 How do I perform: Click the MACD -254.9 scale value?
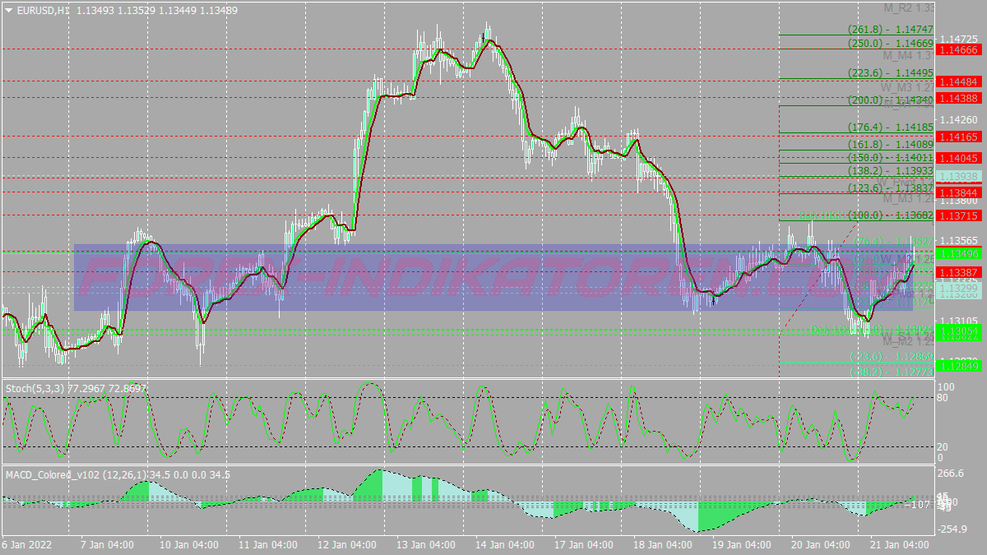pyautogui.click(x=952, y=529)
